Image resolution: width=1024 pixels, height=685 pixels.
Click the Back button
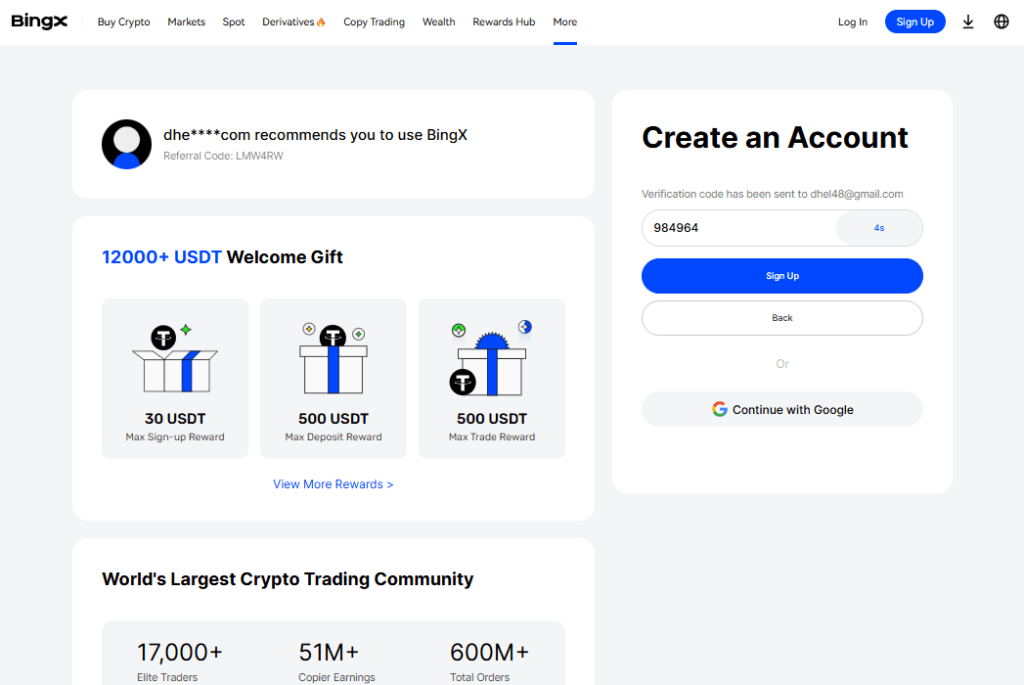[782, 318]
